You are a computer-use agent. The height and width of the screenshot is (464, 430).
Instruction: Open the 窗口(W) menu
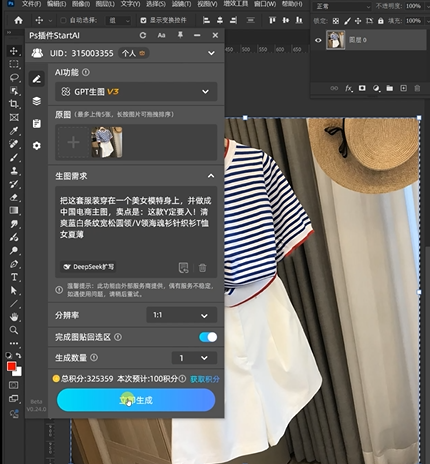pyautogui.click(x=265, y=4)
